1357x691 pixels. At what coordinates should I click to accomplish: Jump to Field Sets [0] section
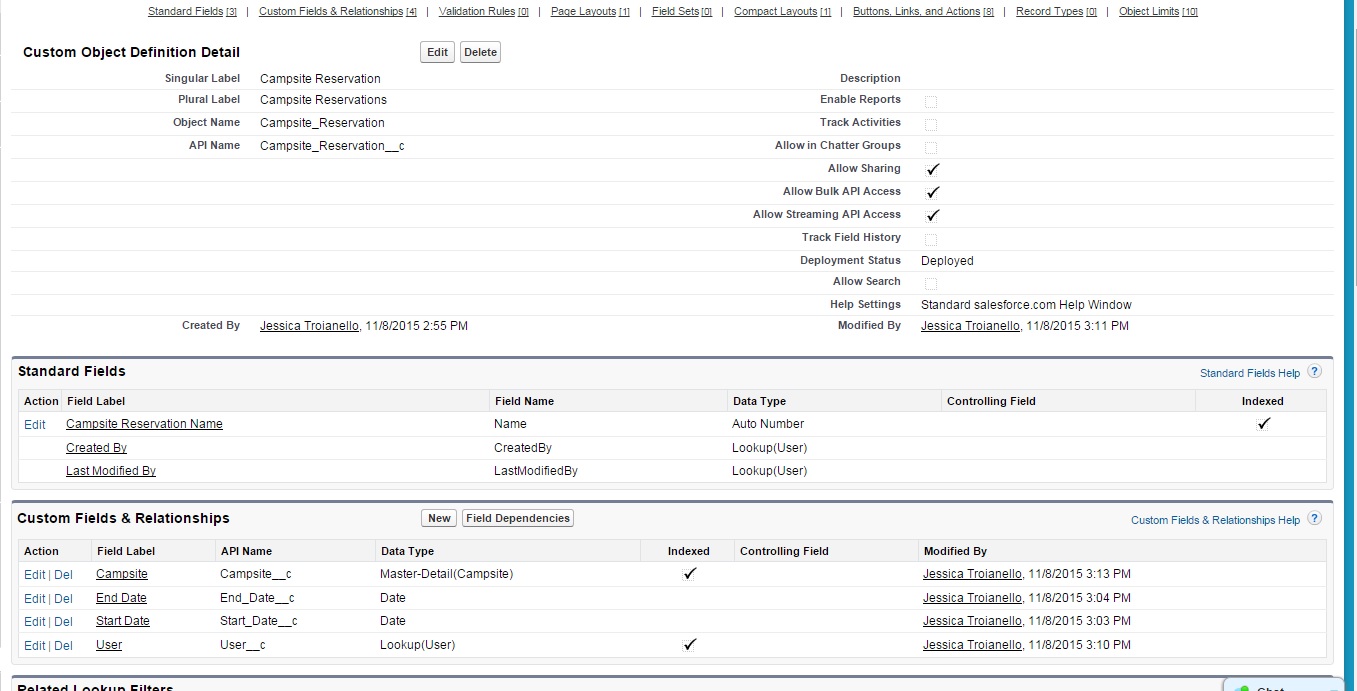(682, 12)
